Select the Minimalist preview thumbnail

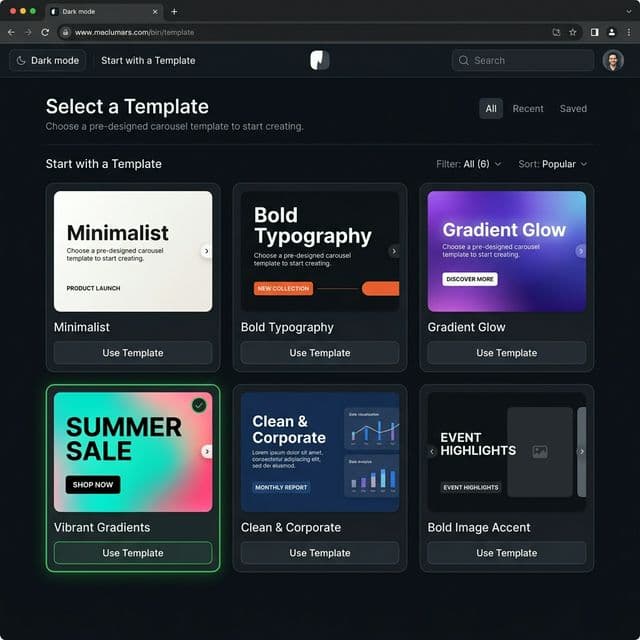[x=133, y=251]
